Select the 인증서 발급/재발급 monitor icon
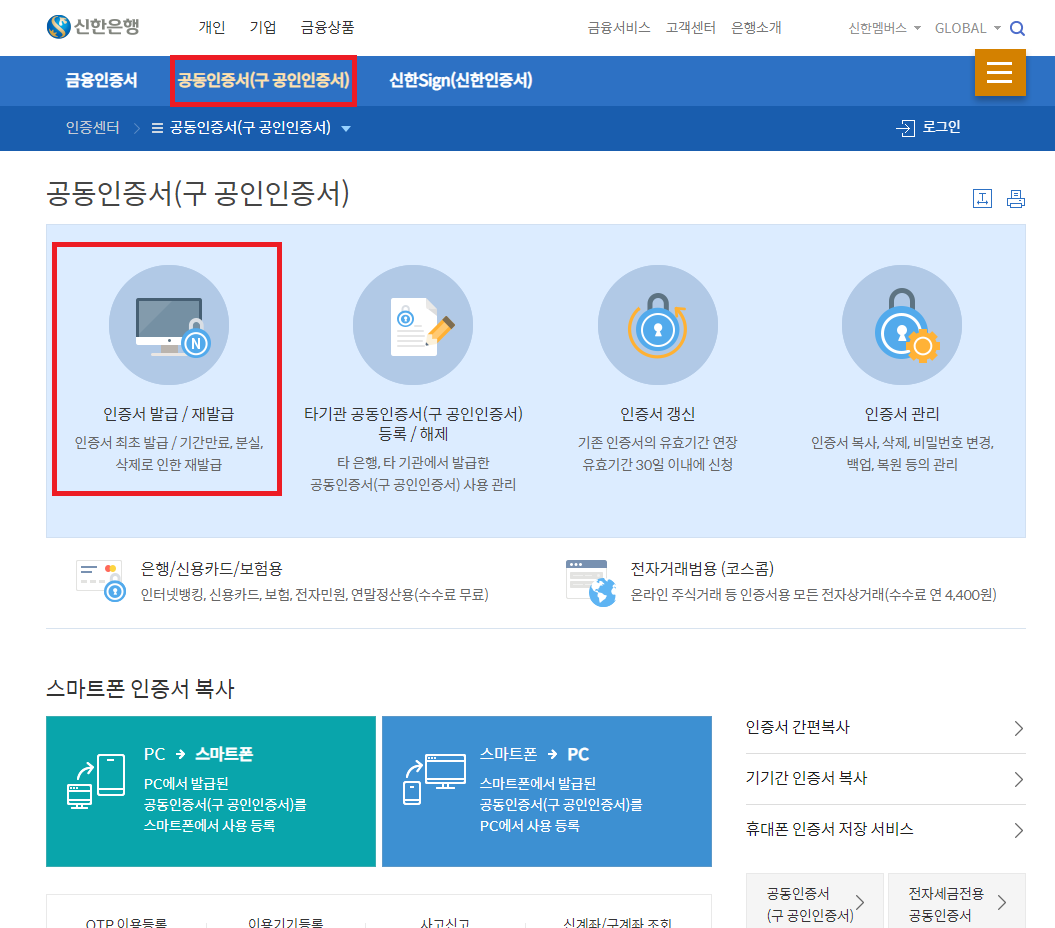1055x928 pixels. 168,325
